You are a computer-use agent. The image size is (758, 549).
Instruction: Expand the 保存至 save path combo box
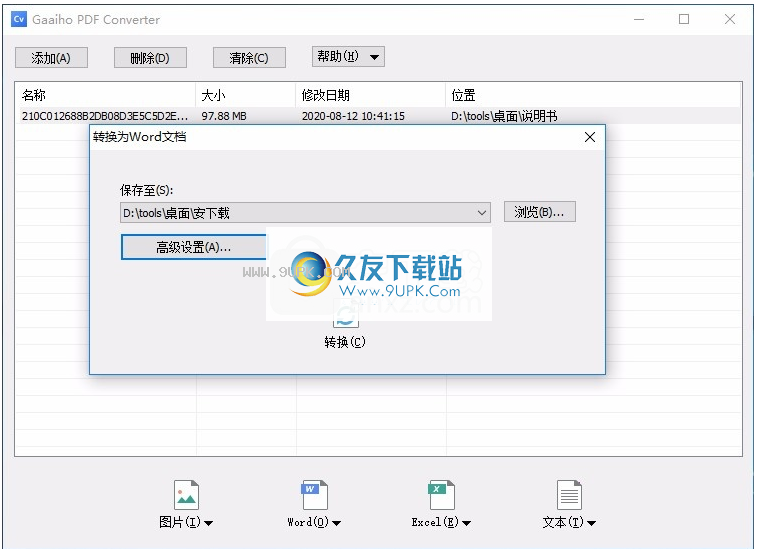point(481,213)
